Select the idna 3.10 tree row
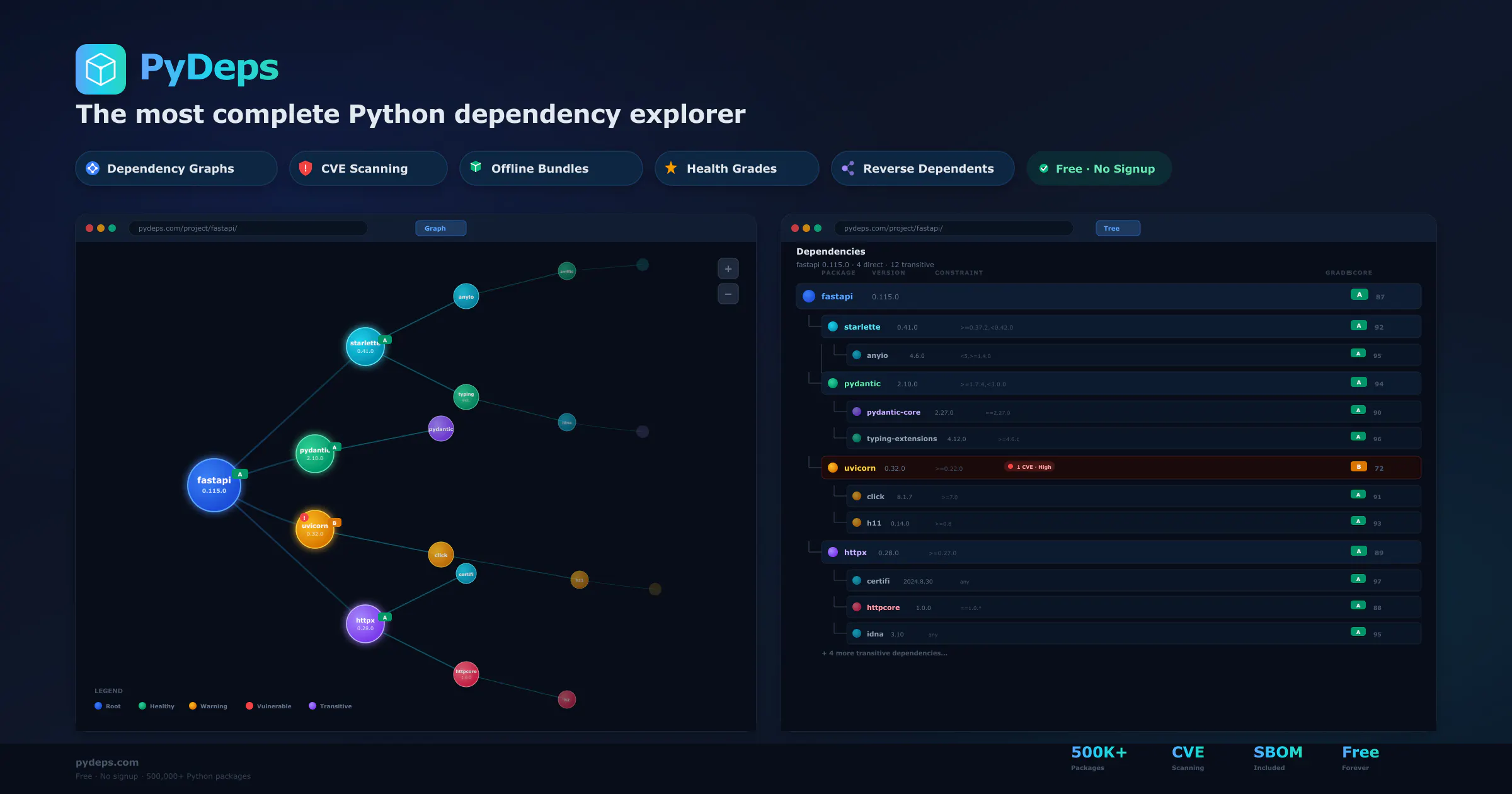Viewport: 1512px width, 794px height. (1134, 634)
